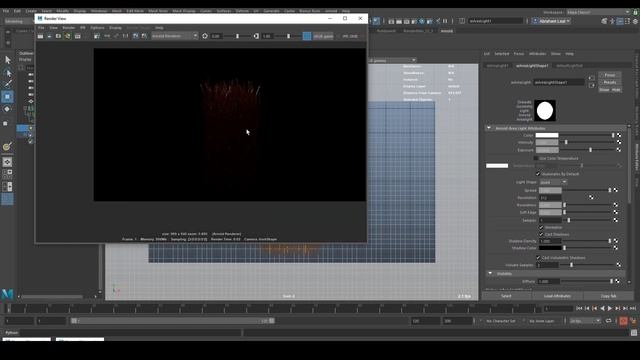640x360 pixels.
Task: Toggle Illuminates By Default checkbox
Action: point(538,174)
